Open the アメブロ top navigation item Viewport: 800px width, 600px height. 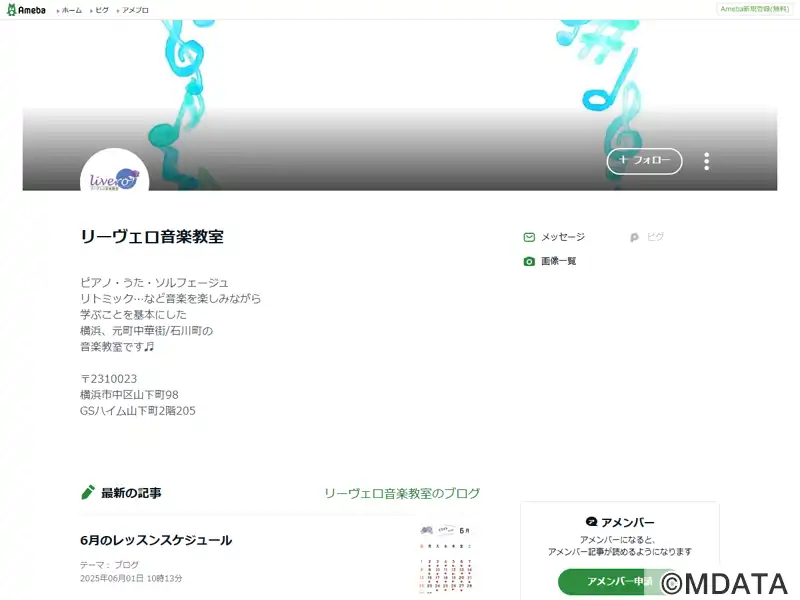[x=135, y=10]
